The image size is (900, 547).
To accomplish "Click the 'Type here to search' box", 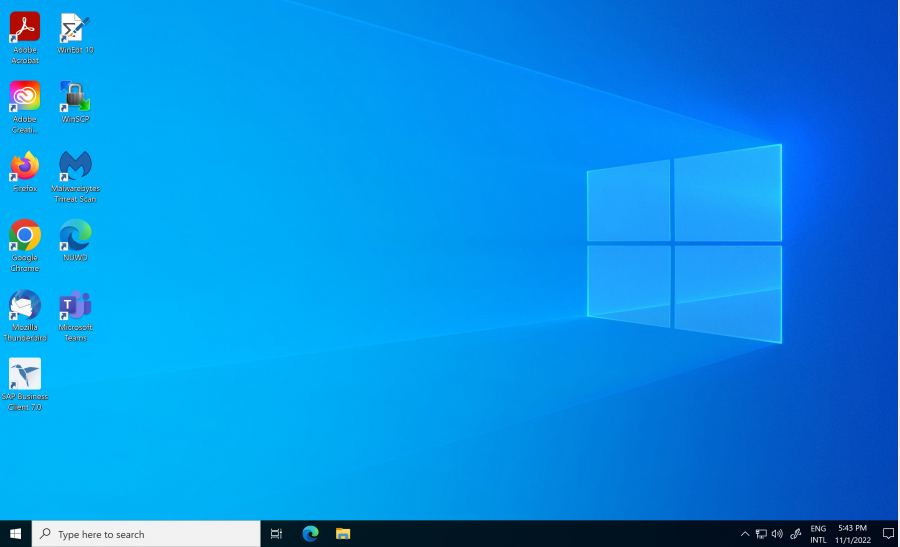I will click(x=146, y=534).
